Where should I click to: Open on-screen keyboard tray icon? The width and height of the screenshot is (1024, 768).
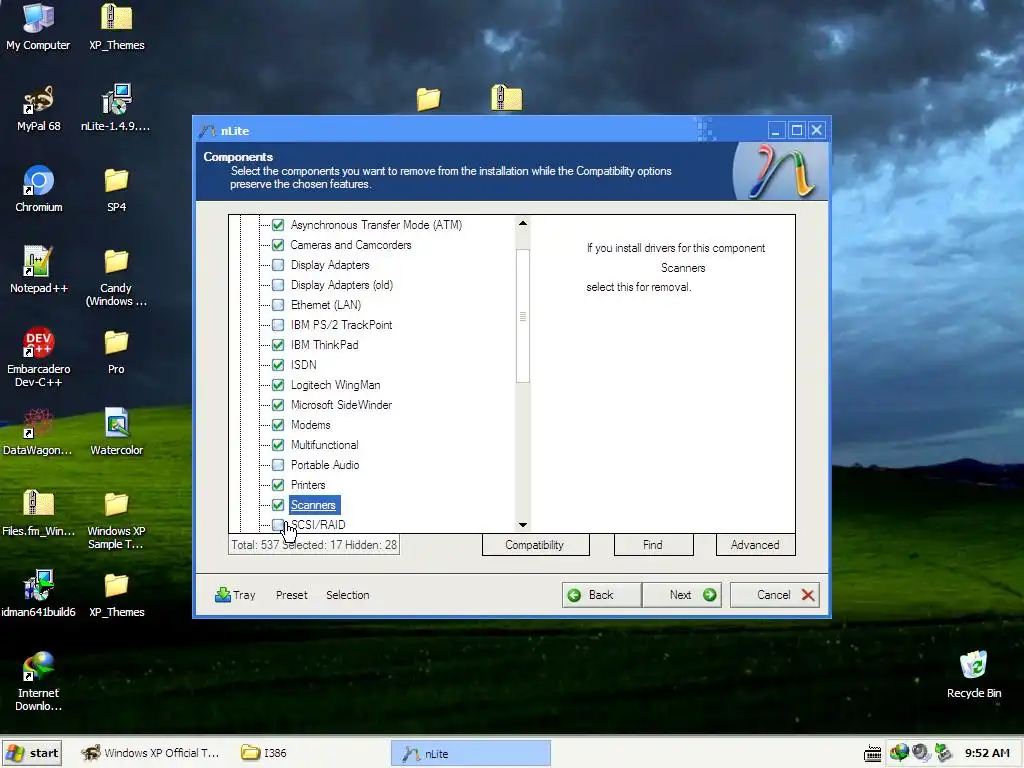click(872, 753)
